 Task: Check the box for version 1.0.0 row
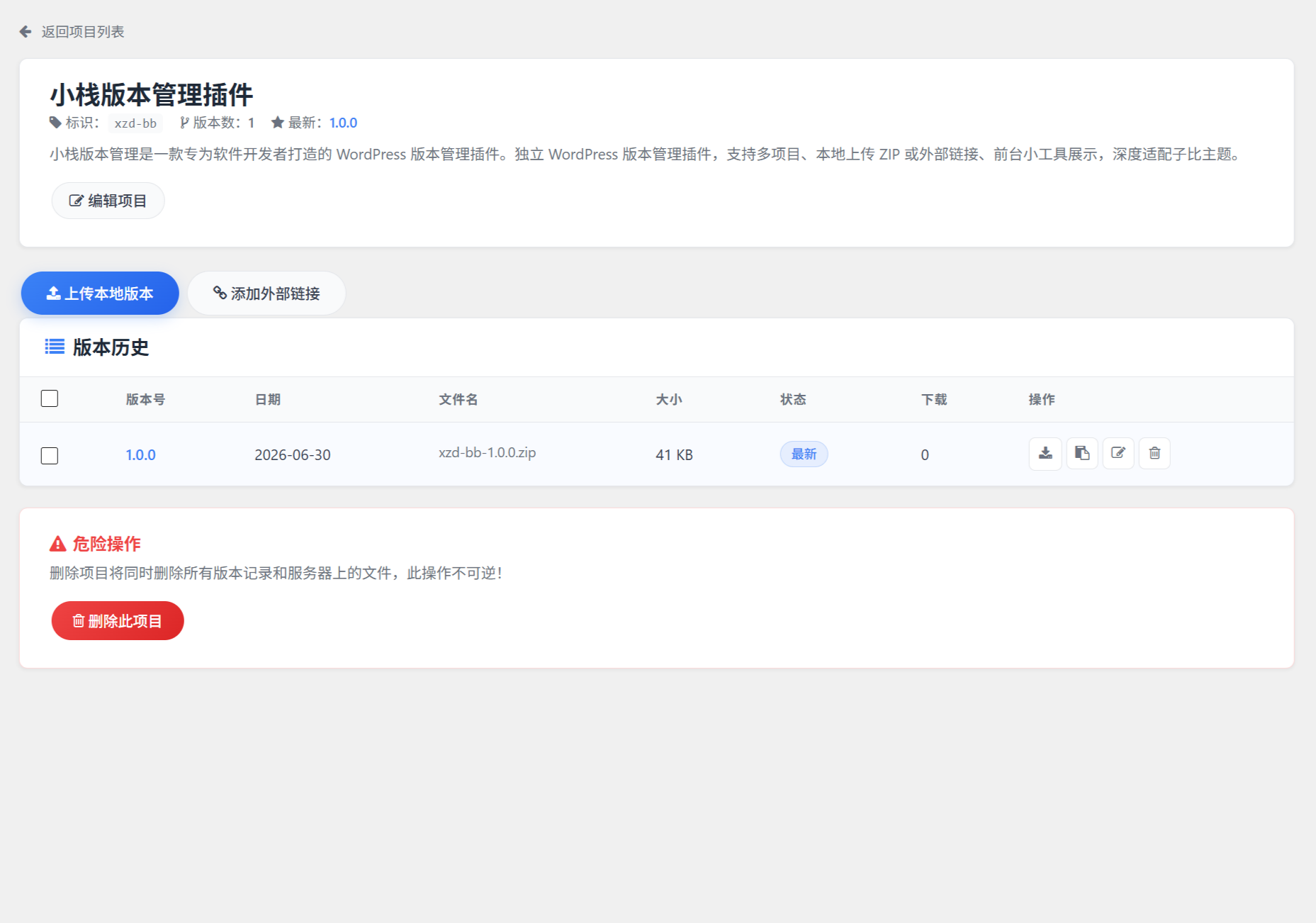click(50, 455)
